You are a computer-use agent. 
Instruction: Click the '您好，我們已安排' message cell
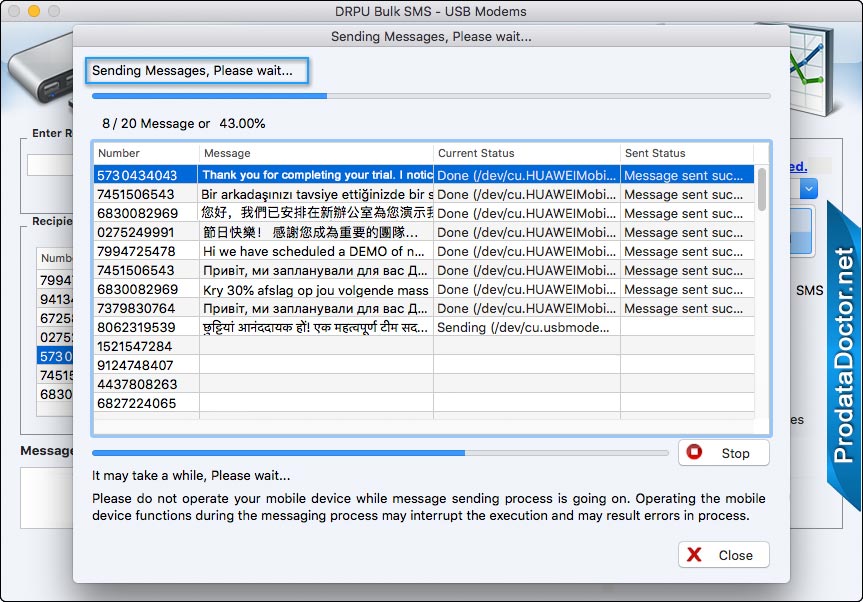point(317,213)
